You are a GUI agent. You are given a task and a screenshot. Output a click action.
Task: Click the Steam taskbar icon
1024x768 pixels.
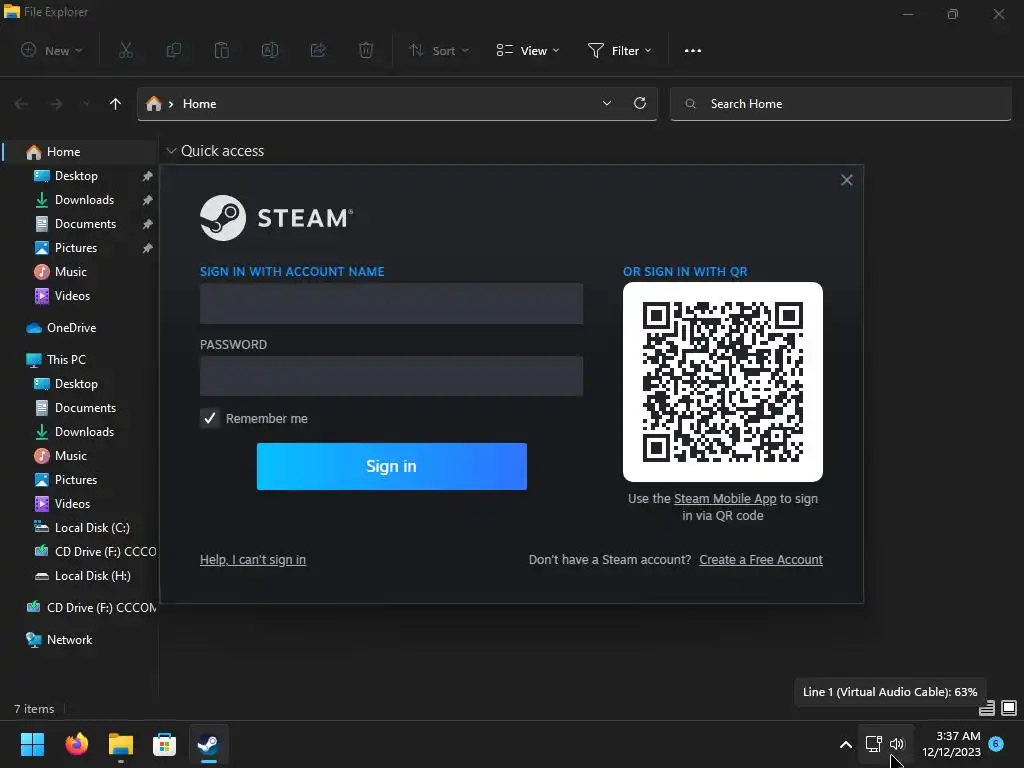pyautogui.click(x=209, y=744)
